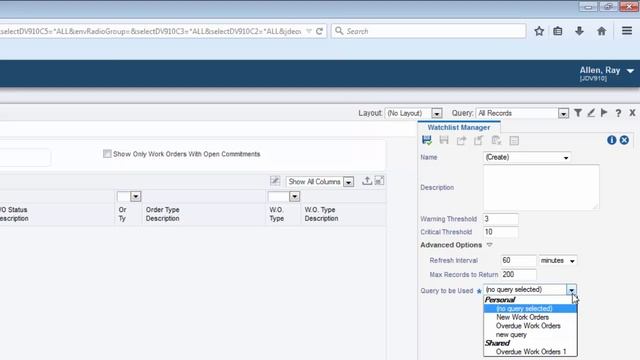Click the Query to be Used dropdown arrow
The image size is (640, 360).
click(571, 290)
